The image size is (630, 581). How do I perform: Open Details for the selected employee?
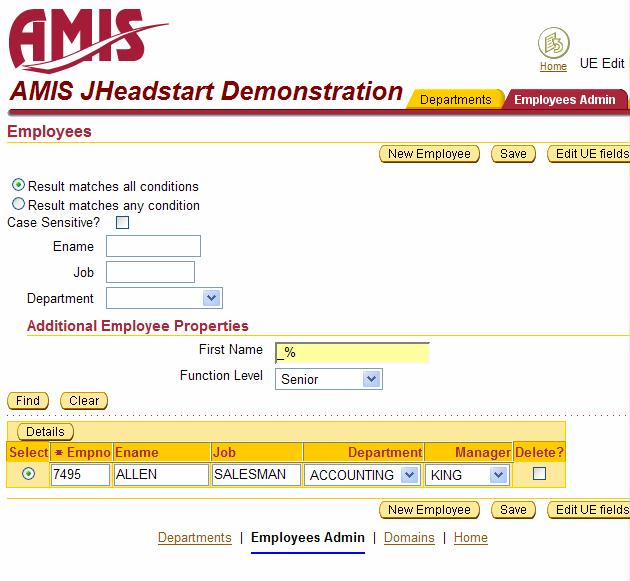pos(45,432)
